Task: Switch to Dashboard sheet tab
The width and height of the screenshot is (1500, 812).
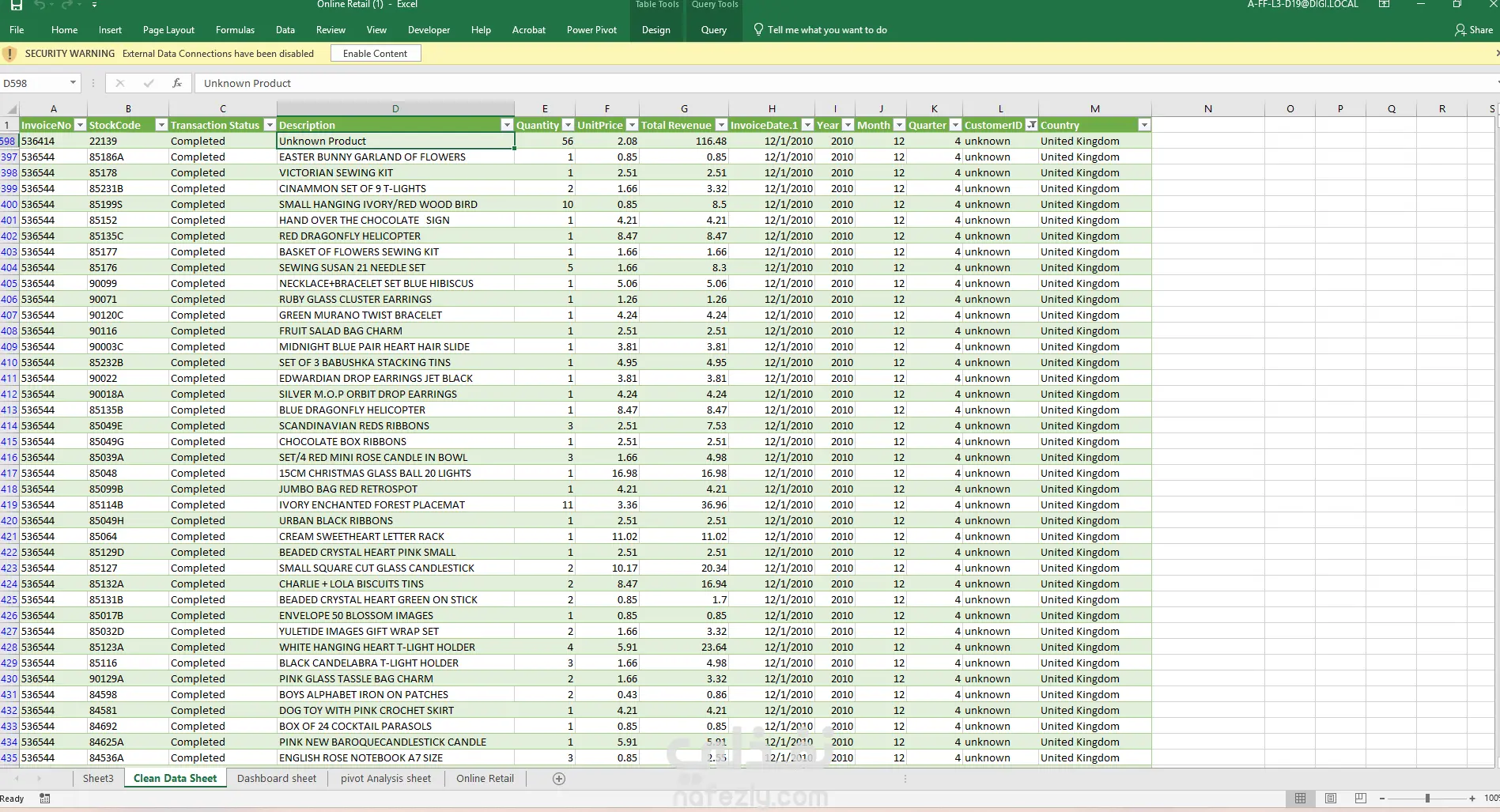Action: [x=277, y=779]
